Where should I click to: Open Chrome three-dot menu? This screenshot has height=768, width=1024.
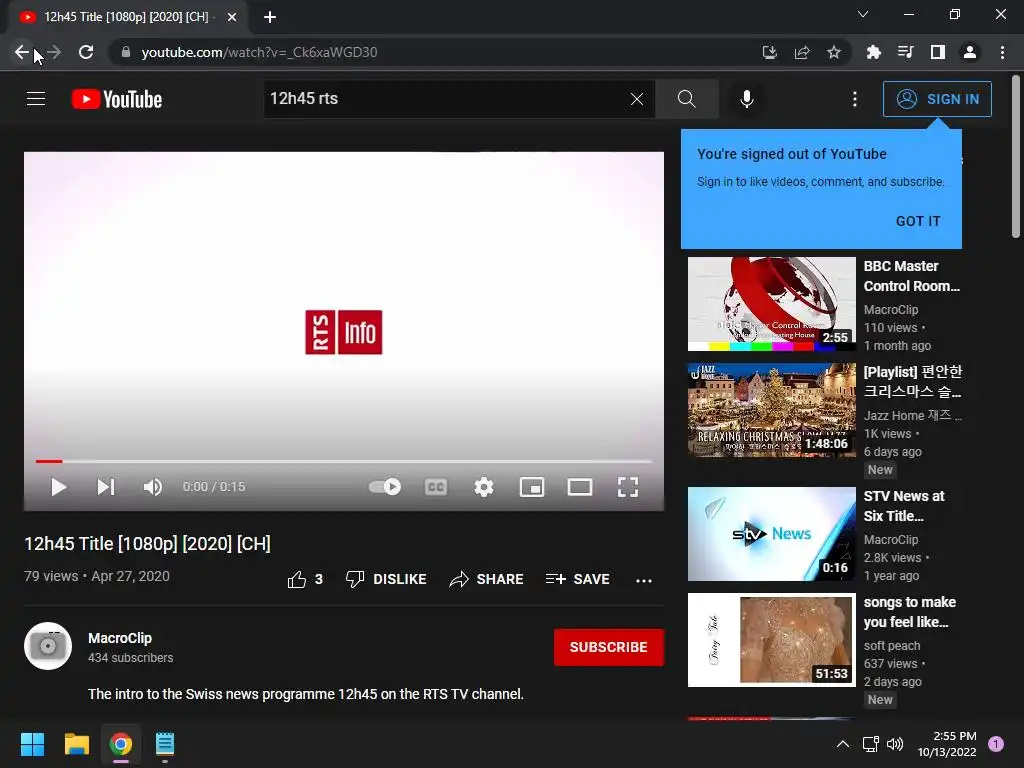point(1002,52)
